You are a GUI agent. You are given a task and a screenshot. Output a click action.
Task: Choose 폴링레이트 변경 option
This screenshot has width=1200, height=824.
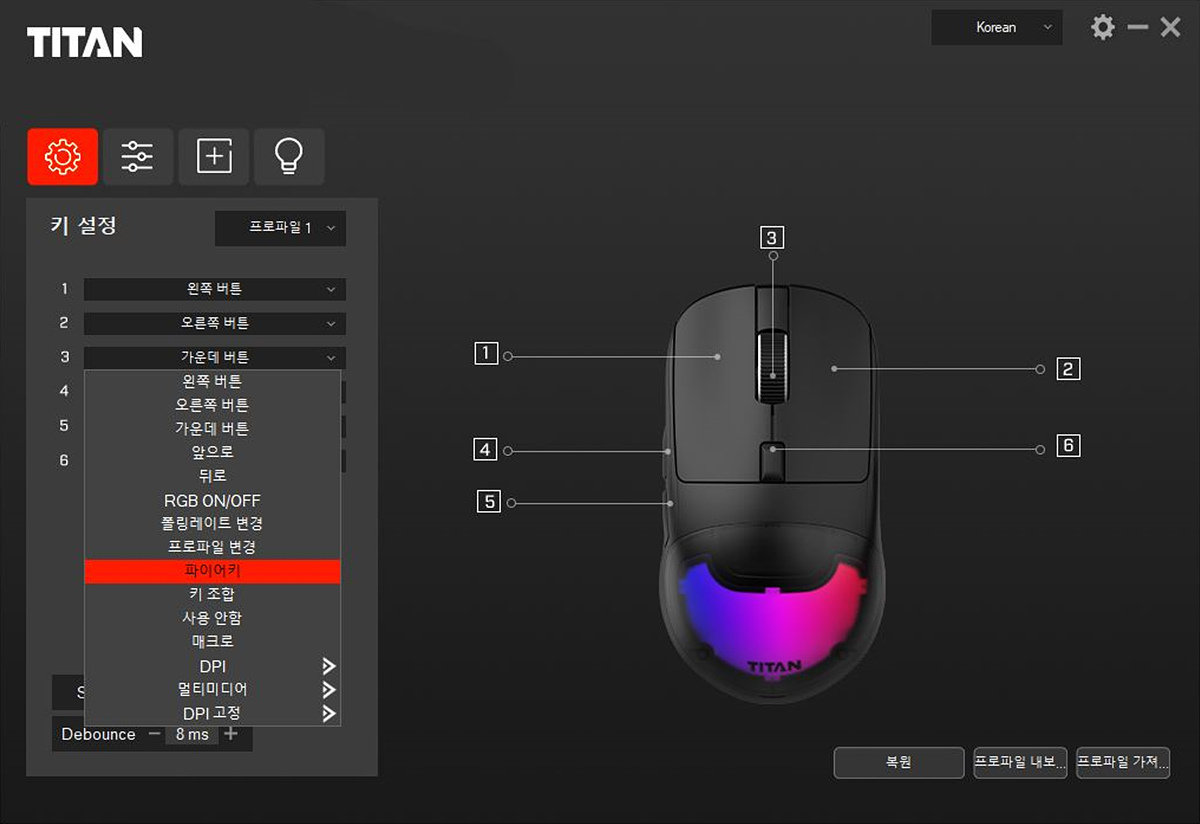[x=213, y=523]
